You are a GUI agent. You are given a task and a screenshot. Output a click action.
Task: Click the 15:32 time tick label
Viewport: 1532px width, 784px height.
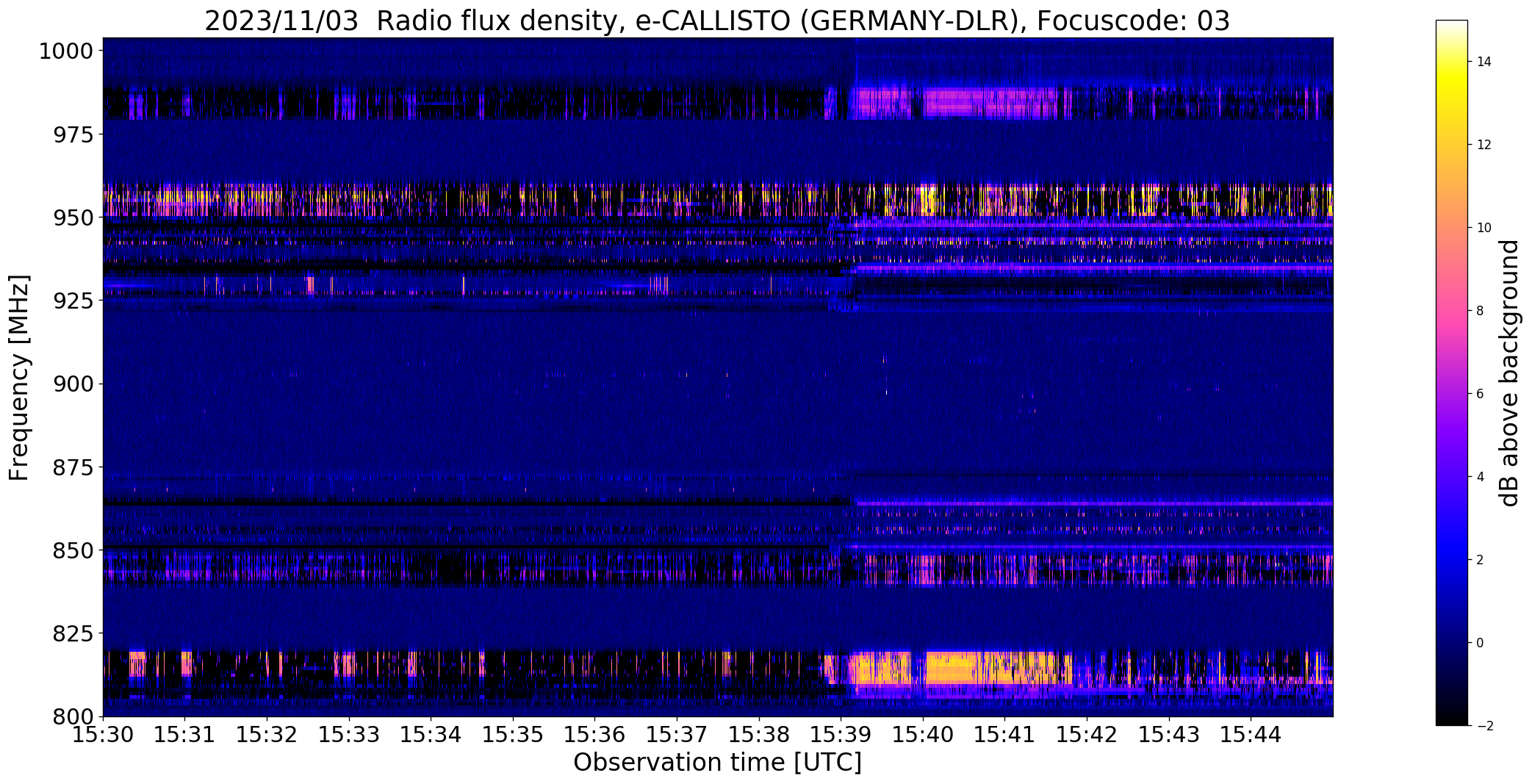(x=267, y=735)
